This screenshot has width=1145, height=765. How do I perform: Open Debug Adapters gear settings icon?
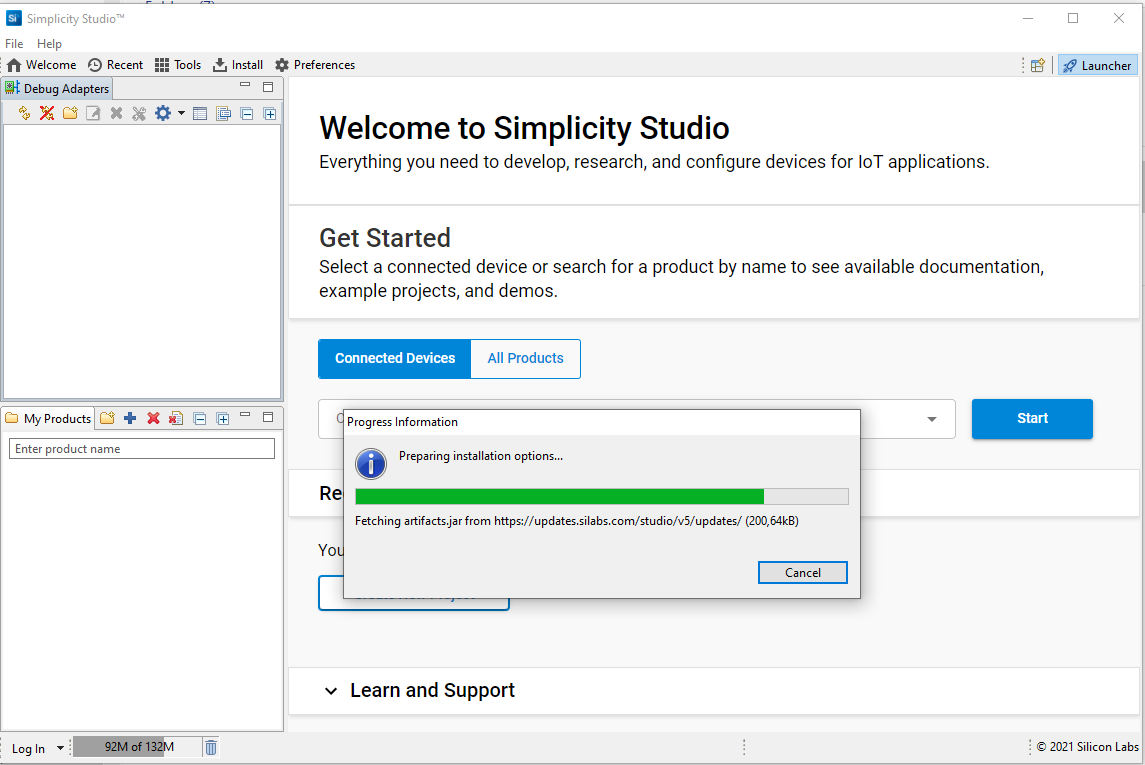coord(163,113)
